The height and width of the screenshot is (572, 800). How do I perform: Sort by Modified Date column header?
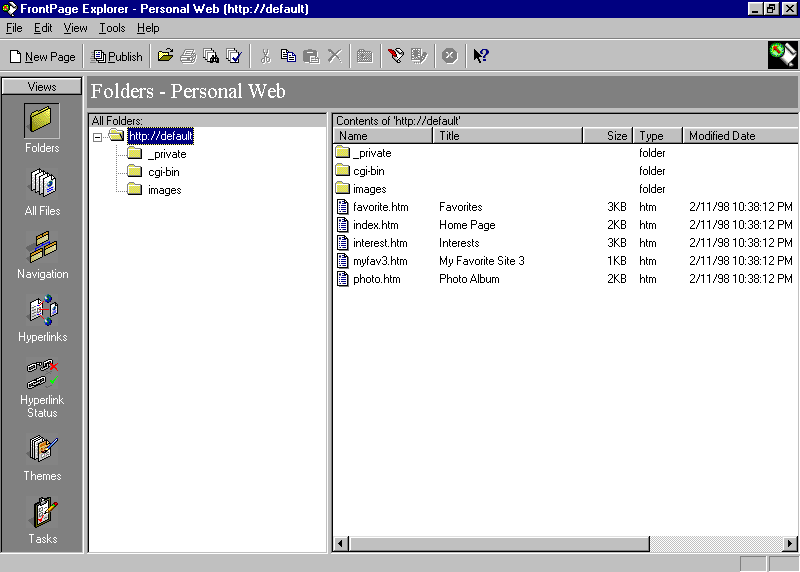(740, 136)
